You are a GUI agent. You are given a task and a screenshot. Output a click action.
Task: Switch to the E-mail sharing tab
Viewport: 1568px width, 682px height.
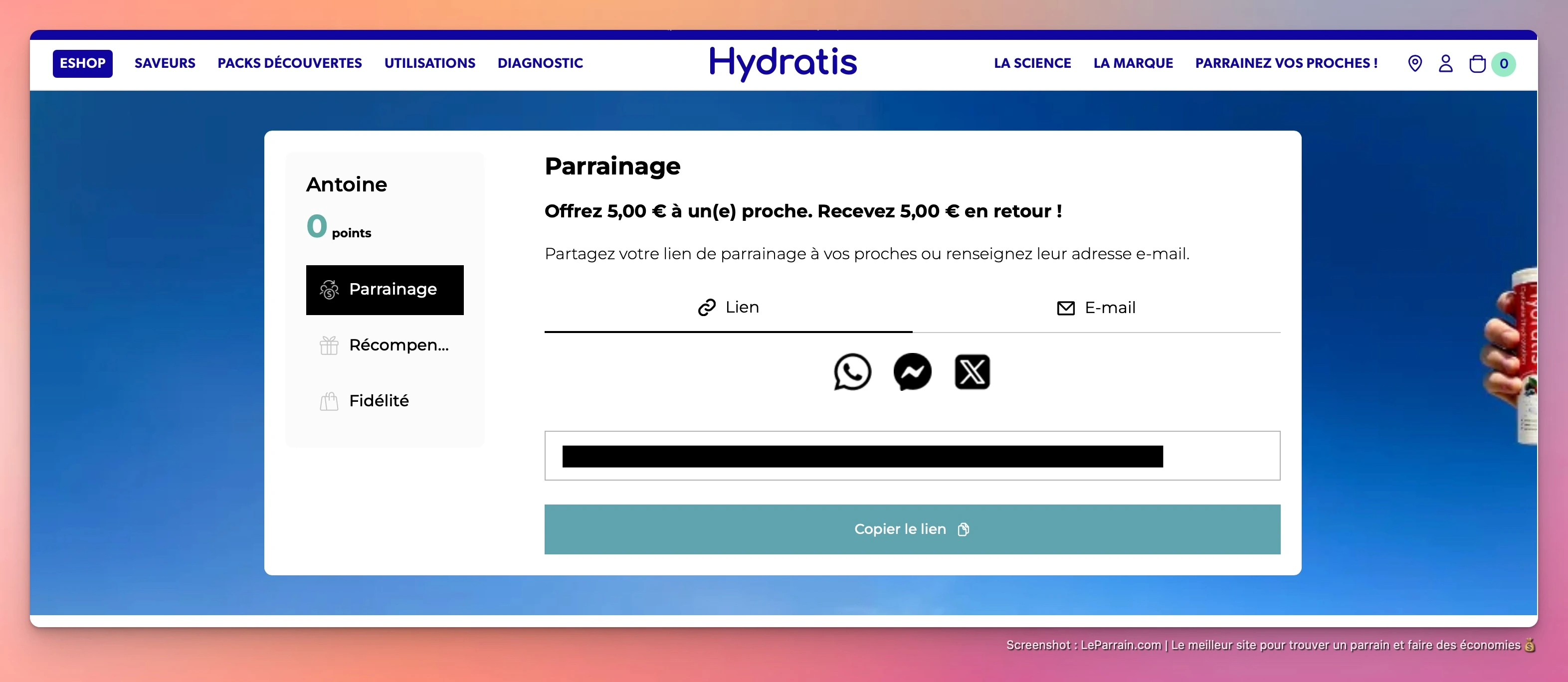[x=1095, y=309]
